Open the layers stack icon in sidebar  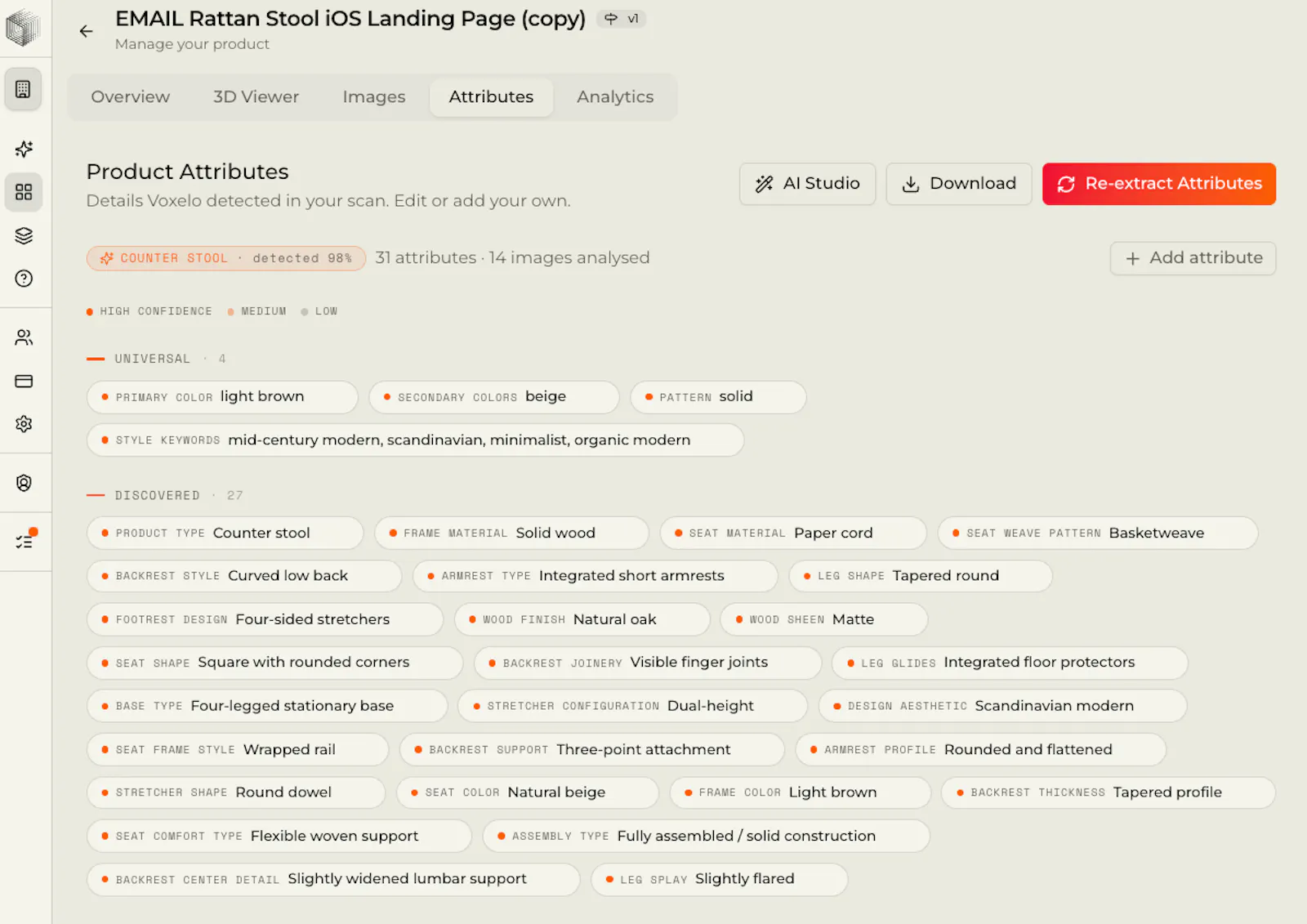pos(24,235)
